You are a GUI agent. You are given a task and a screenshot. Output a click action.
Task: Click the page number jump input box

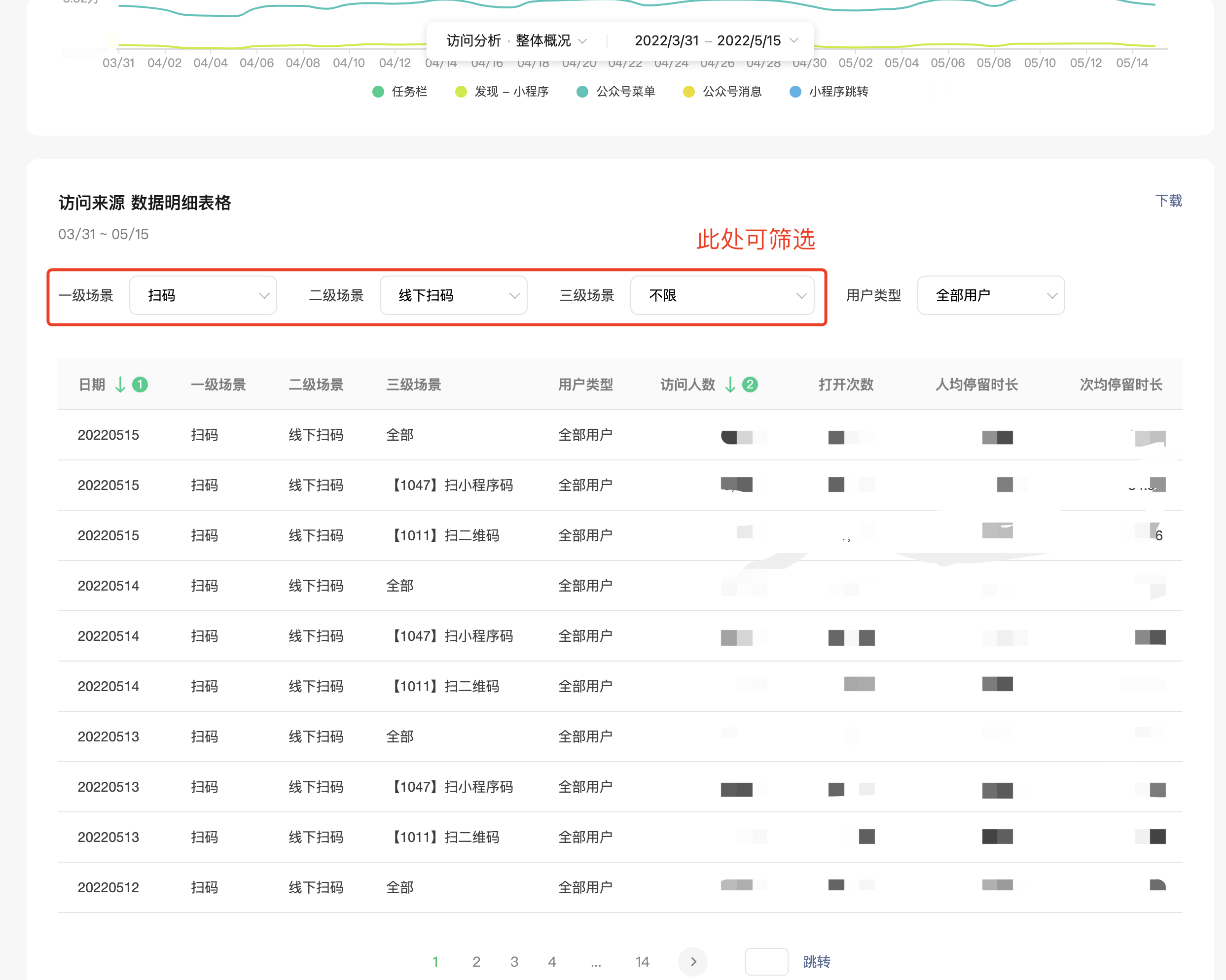tap(766, 961)
